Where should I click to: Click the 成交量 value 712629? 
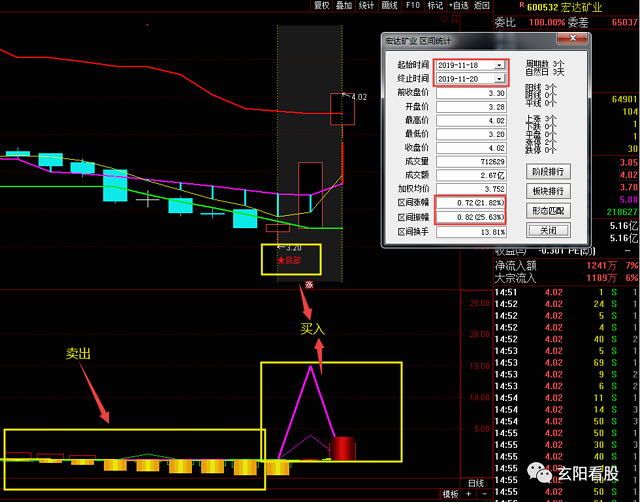(x=471, y=162)
